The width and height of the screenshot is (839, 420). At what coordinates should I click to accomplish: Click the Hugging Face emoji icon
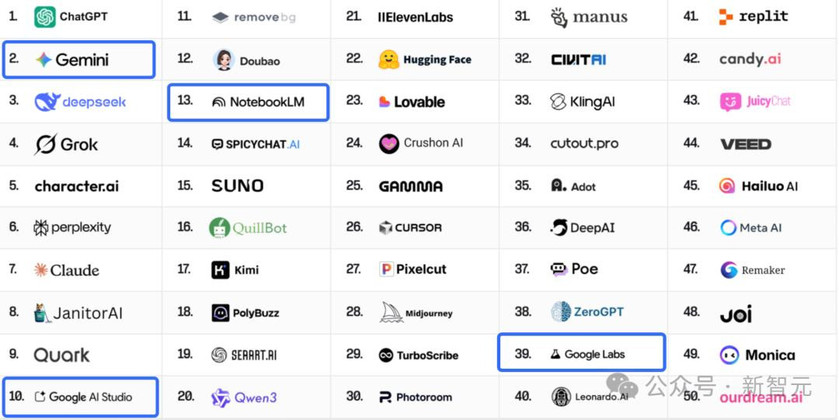click(x=389, y=60)
